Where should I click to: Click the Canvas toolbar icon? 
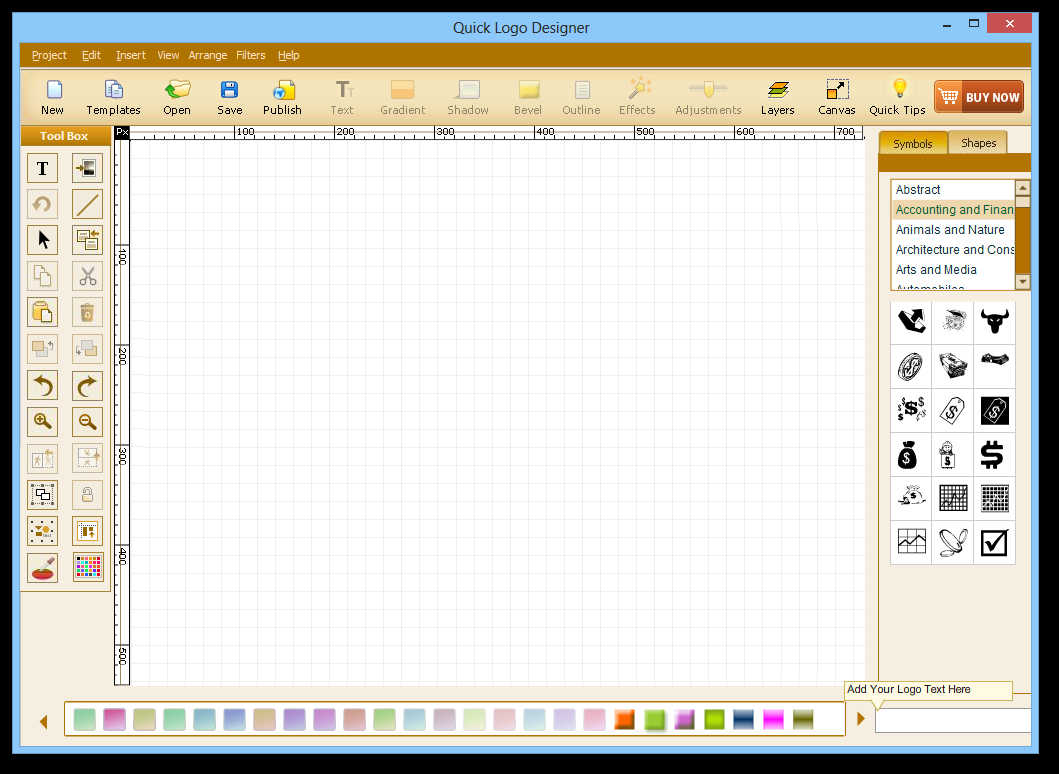(x=837, y=96)
